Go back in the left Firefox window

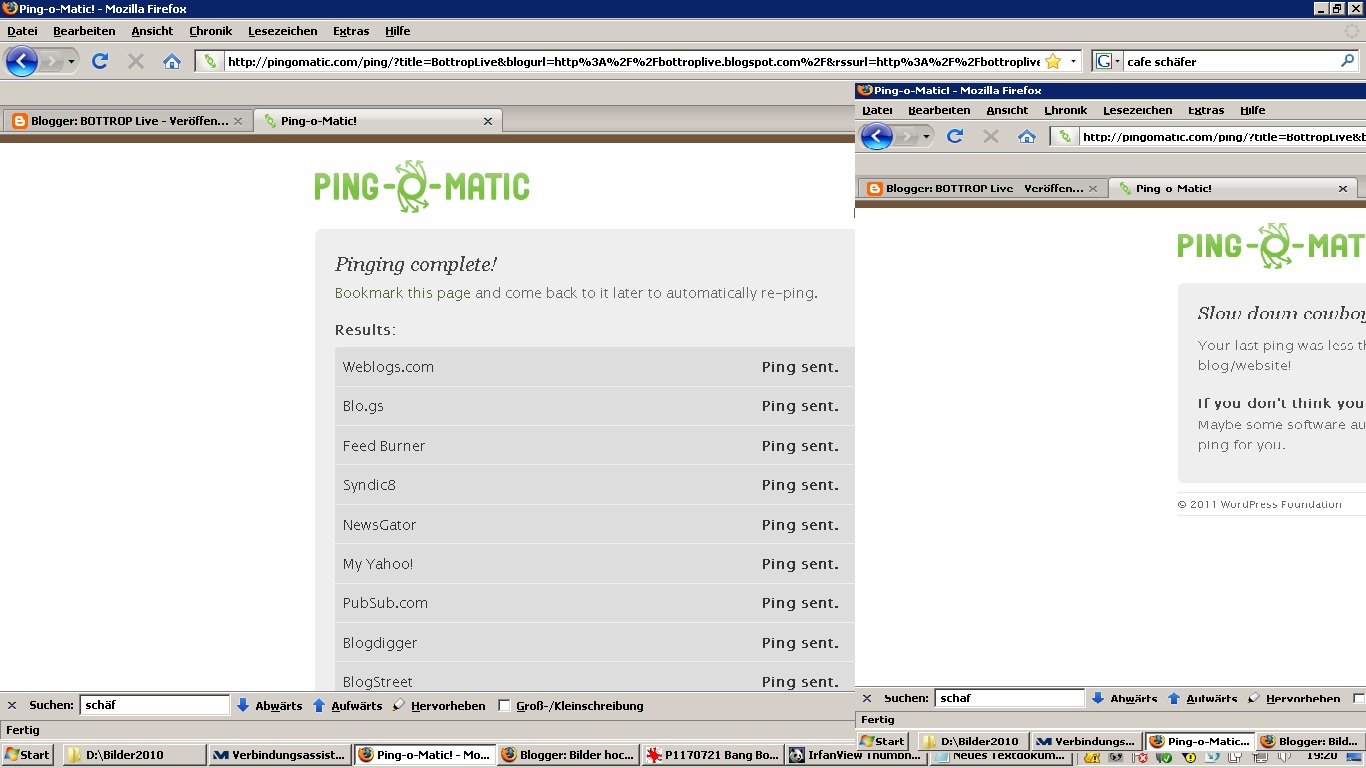pos(22,61)
